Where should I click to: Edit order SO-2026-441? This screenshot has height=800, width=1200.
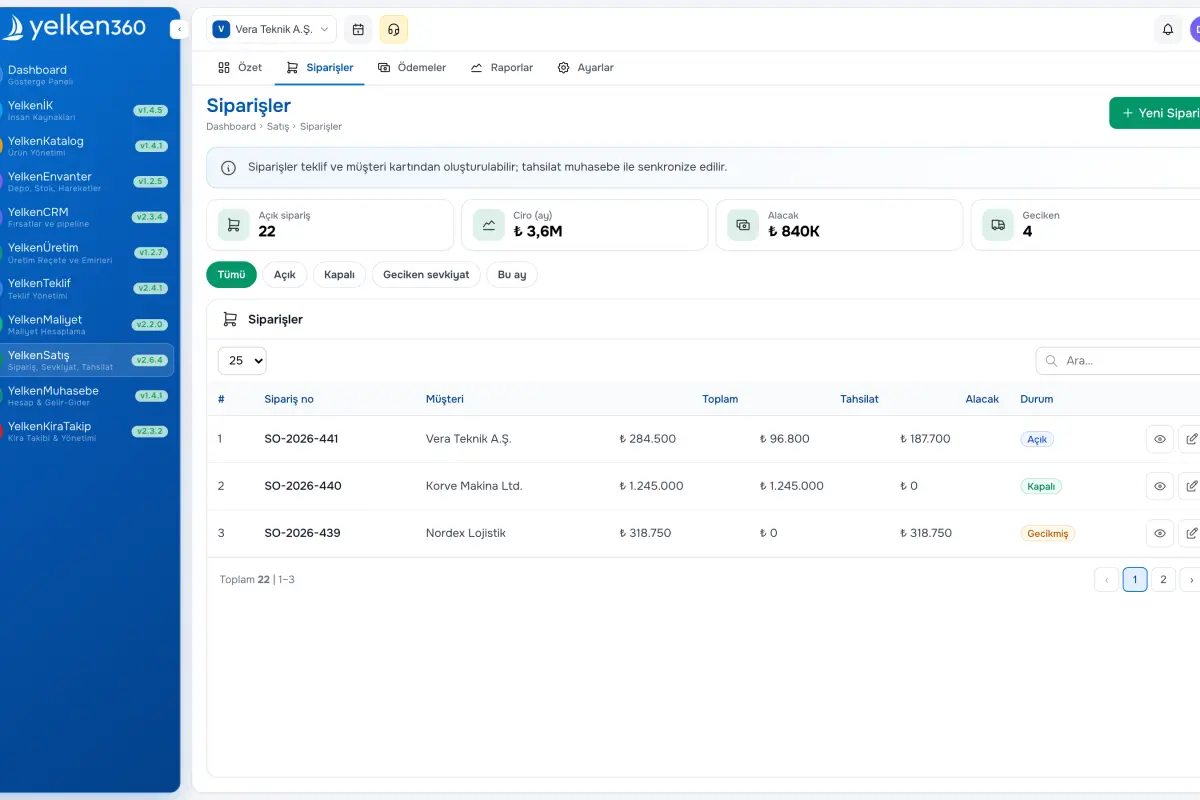point(1191,439)
